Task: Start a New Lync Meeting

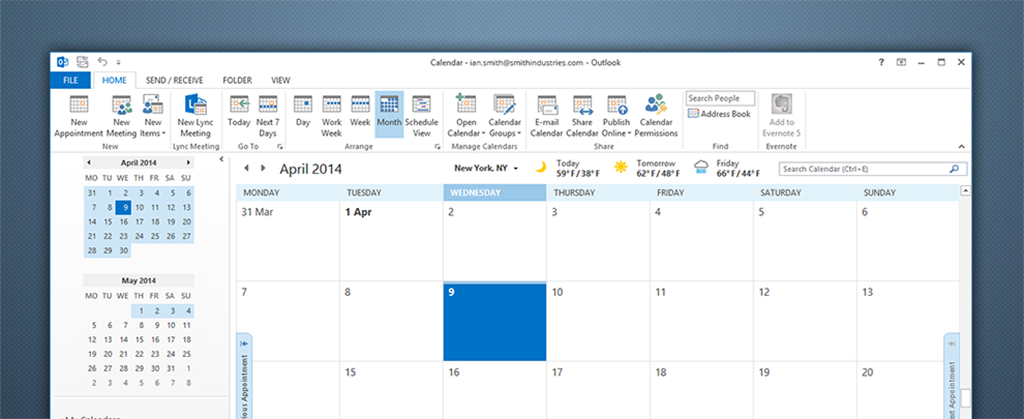Action: pyautogui.click(x=195, y=116)
